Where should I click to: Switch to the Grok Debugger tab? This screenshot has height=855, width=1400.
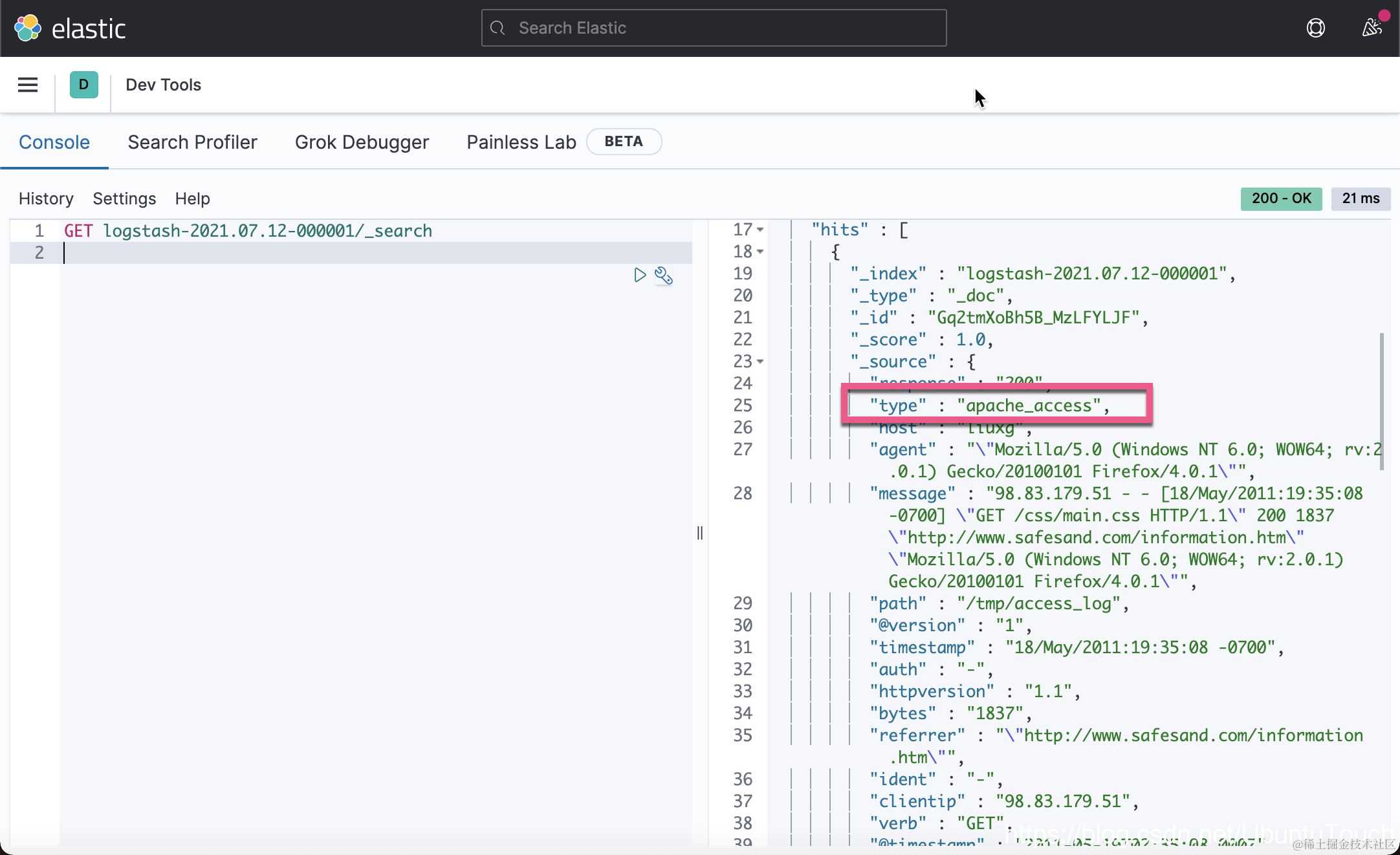click(x=362, y=142)
